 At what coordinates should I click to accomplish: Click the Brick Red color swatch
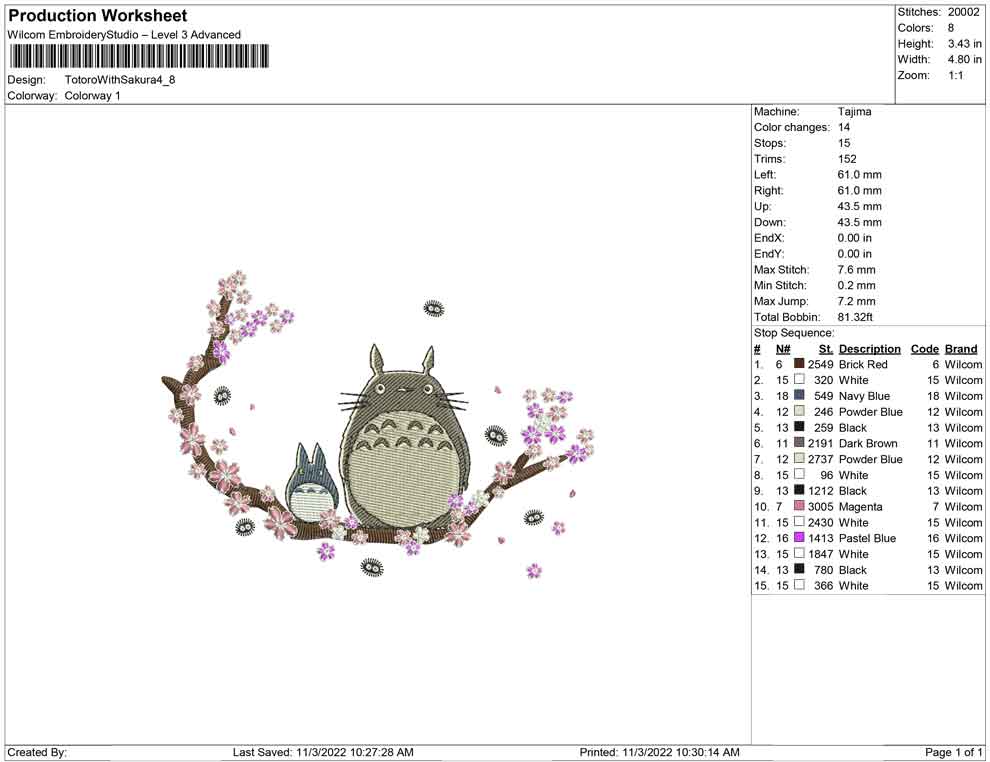click(x=799, y=364)
